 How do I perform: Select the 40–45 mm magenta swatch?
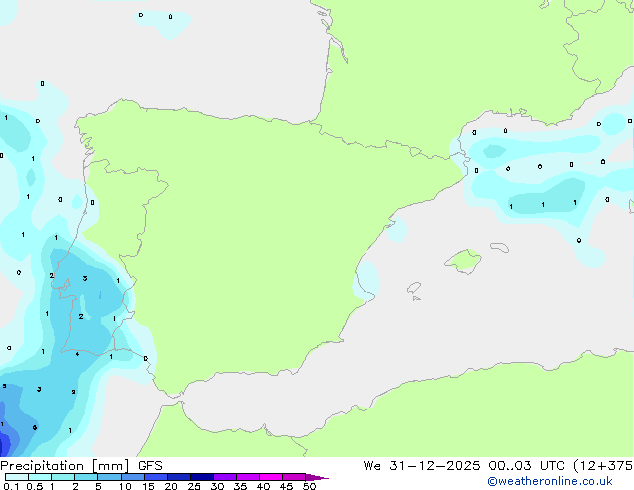coord(271,477)
